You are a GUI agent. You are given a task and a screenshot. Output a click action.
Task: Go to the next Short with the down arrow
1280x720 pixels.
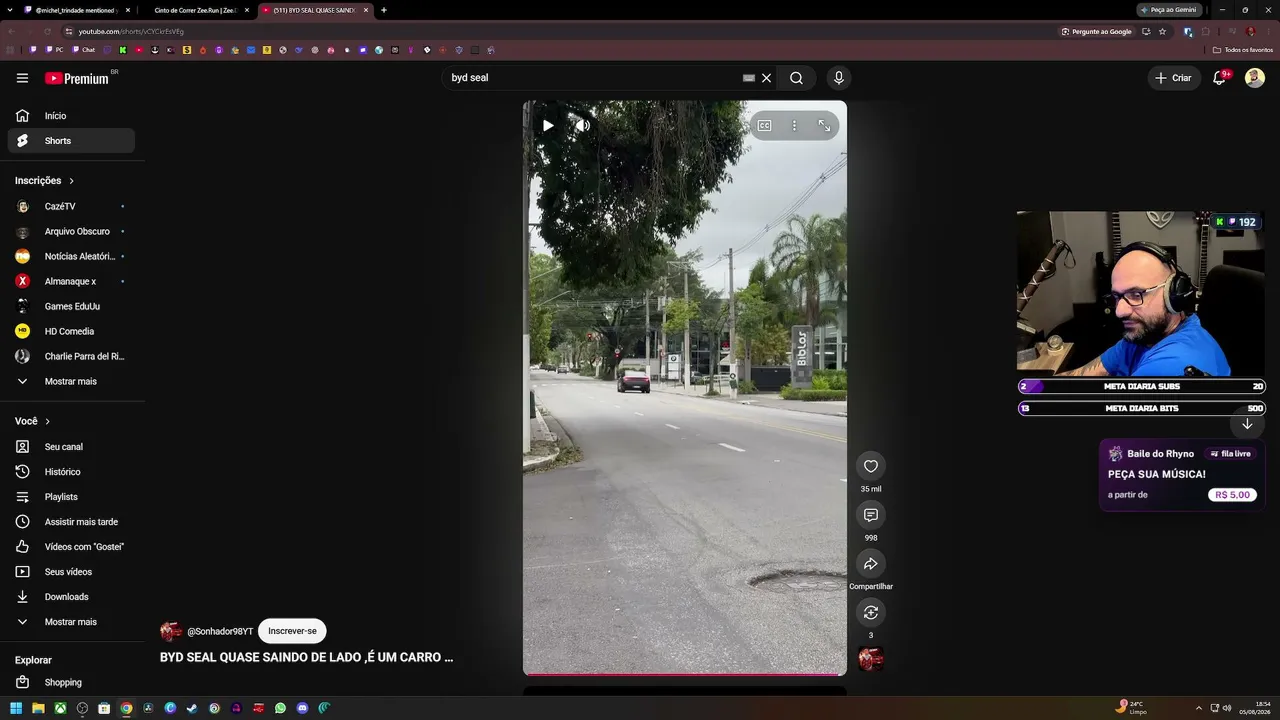tap(1247, 424)
